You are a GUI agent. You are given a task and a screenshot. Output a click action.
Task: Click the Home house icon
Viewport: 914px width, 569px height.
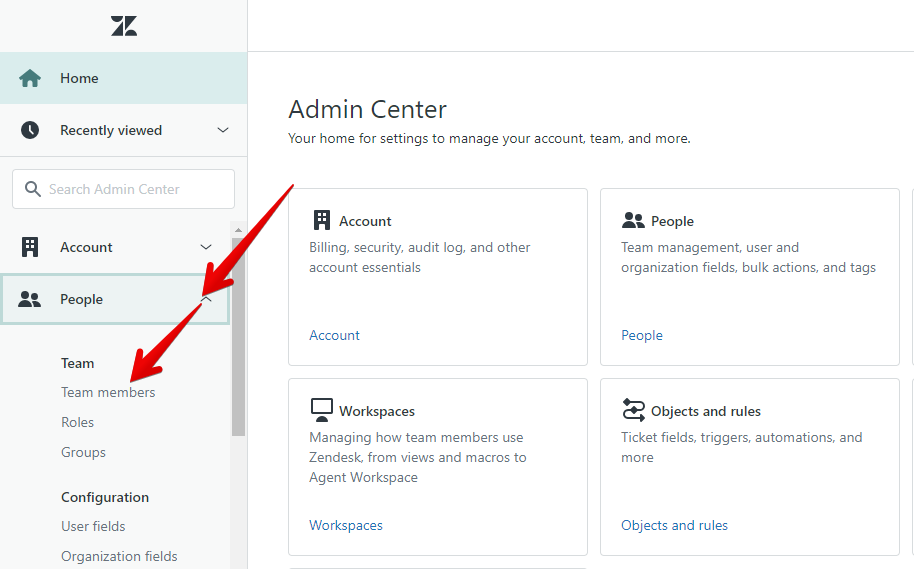pyautogui.click(x=30, y=78)
